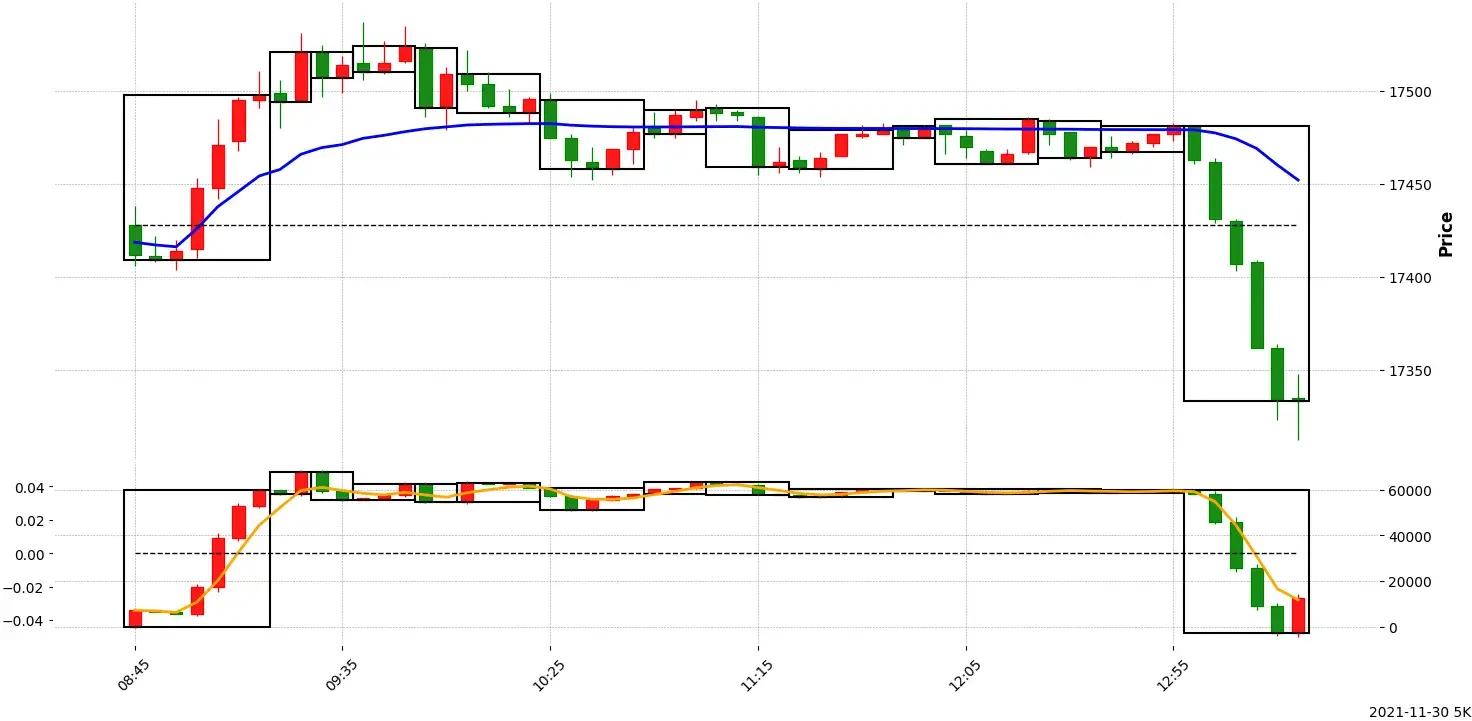Click the 60000 right axis value
Image resolution: width=1472 pixels, height=721 pixels.
(1410, 491)
